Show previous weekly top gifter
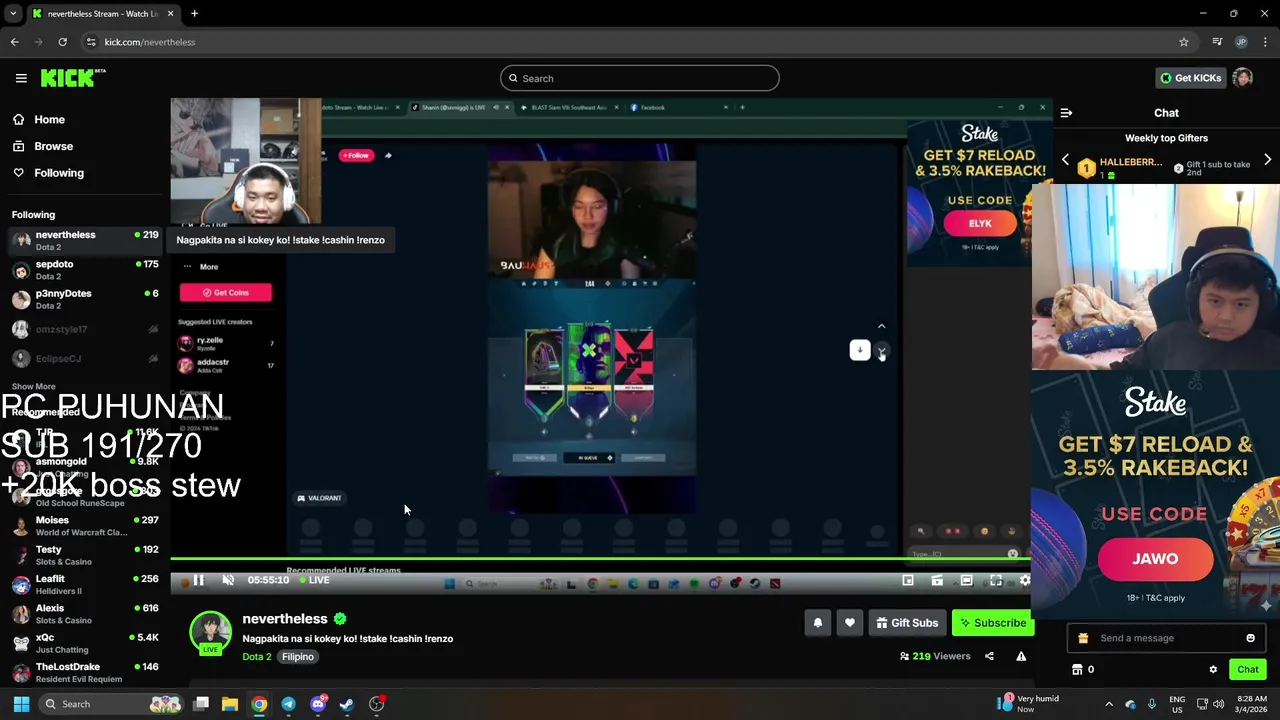The image size is (1280, 720). coord(1065,160)
